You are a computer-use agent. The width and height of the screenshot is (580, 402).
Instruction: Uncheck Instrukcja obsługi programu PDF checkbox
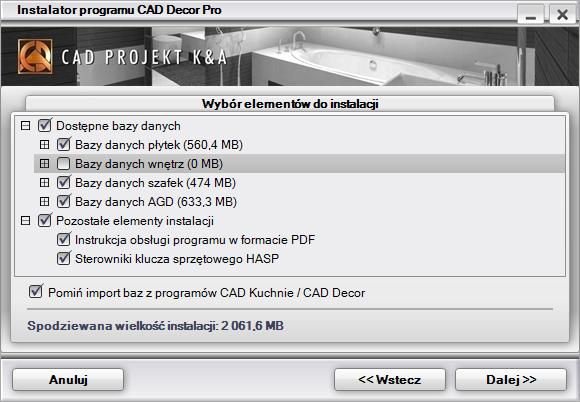coord(64,239)
